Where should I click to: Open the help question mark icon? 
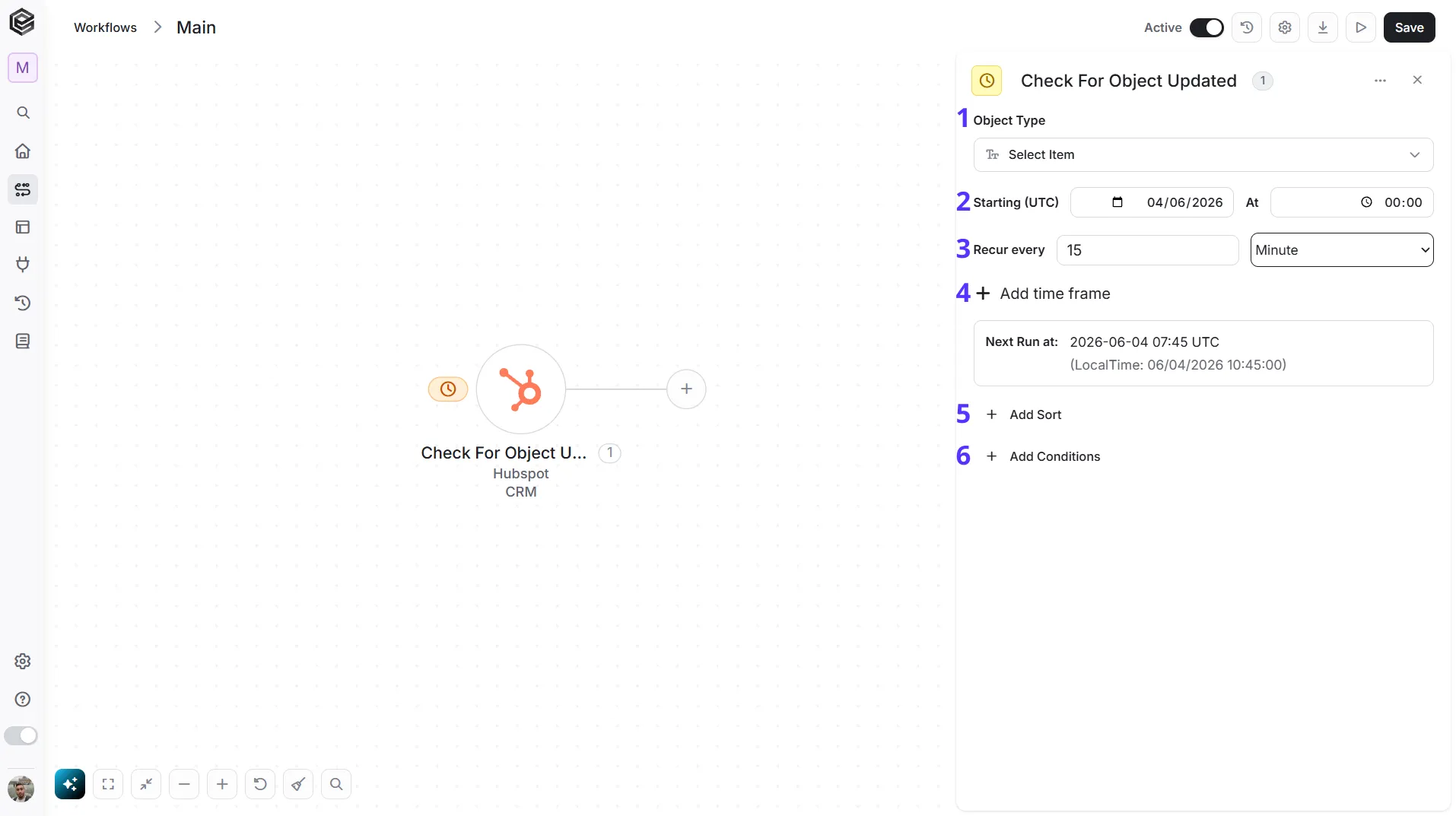(x=23, y=699)
